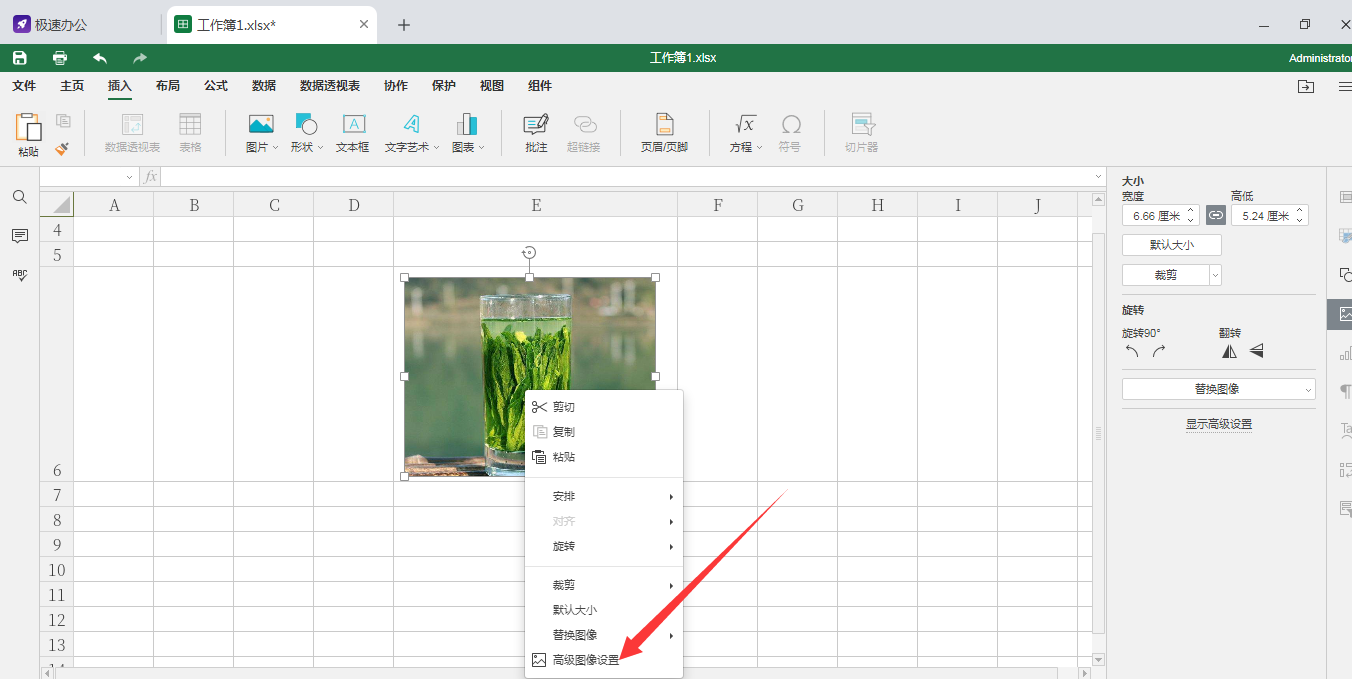Click the open file location icon
This screenshot has height=679, width=1352.
click(1306, 87)
